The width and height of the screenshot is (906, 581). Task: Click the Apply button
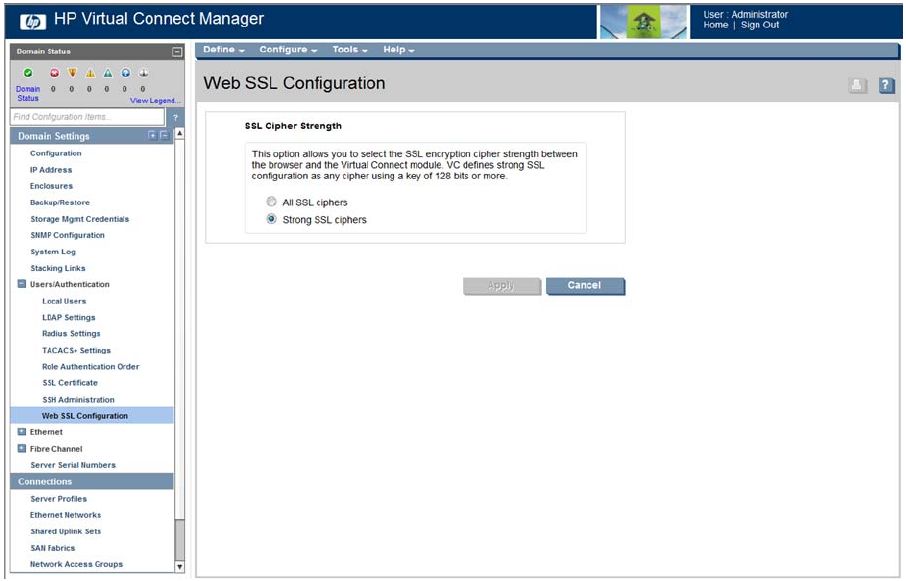click(x=502, y=286)
